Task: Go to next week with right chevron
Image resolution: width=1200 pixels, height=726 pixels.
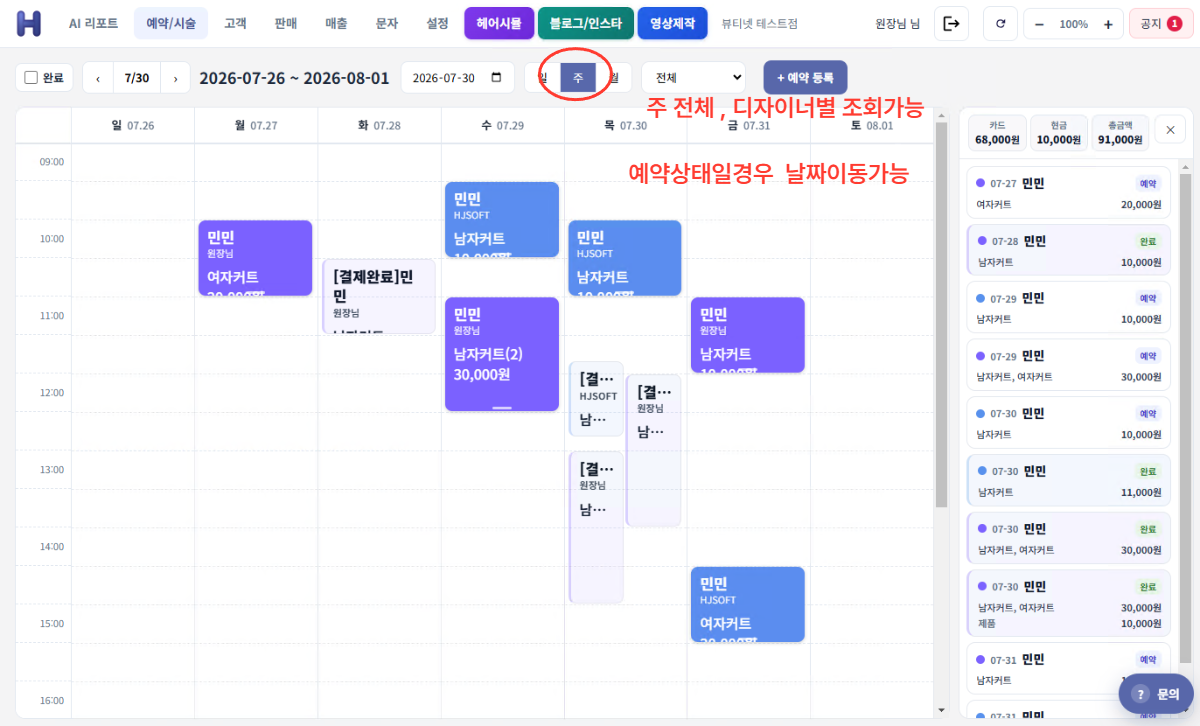Action: pyautogui.click(x=175, y=77)
